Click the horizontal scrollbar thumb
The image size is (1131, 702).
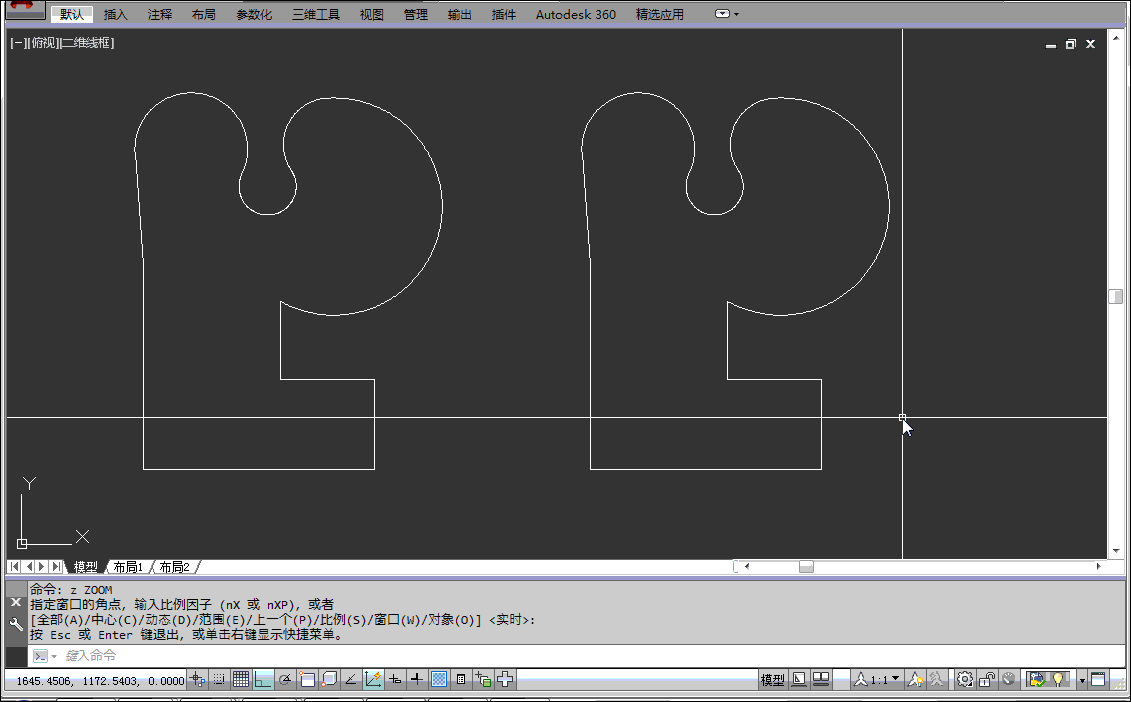point(806,567)
